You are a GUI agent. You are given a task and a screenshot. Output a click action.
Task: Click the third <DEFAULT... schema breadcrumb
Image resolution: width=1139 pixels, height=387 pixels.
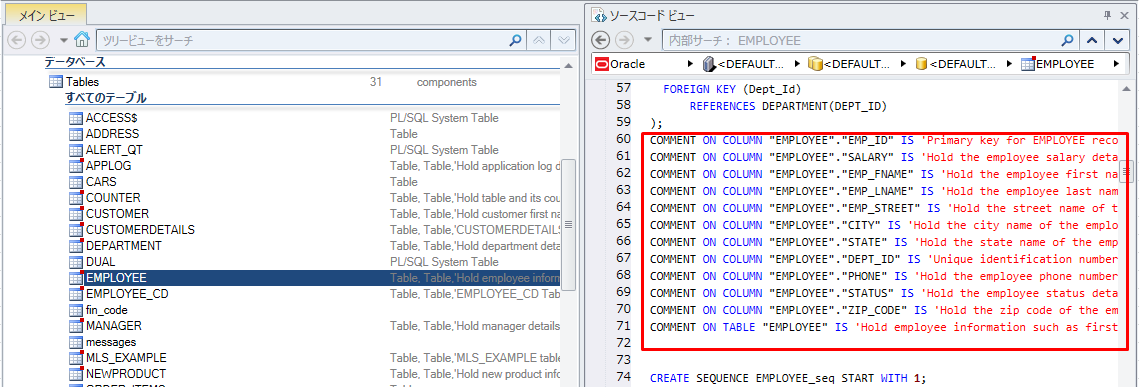click(x=956, y=64)
